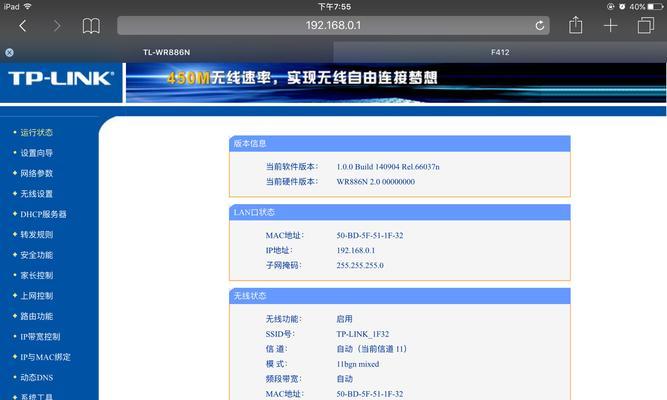The height and width of the screenshot is (400, 667).
Task: Select software version 1.0.0 Build 140904 text
Action: (388, 167)
